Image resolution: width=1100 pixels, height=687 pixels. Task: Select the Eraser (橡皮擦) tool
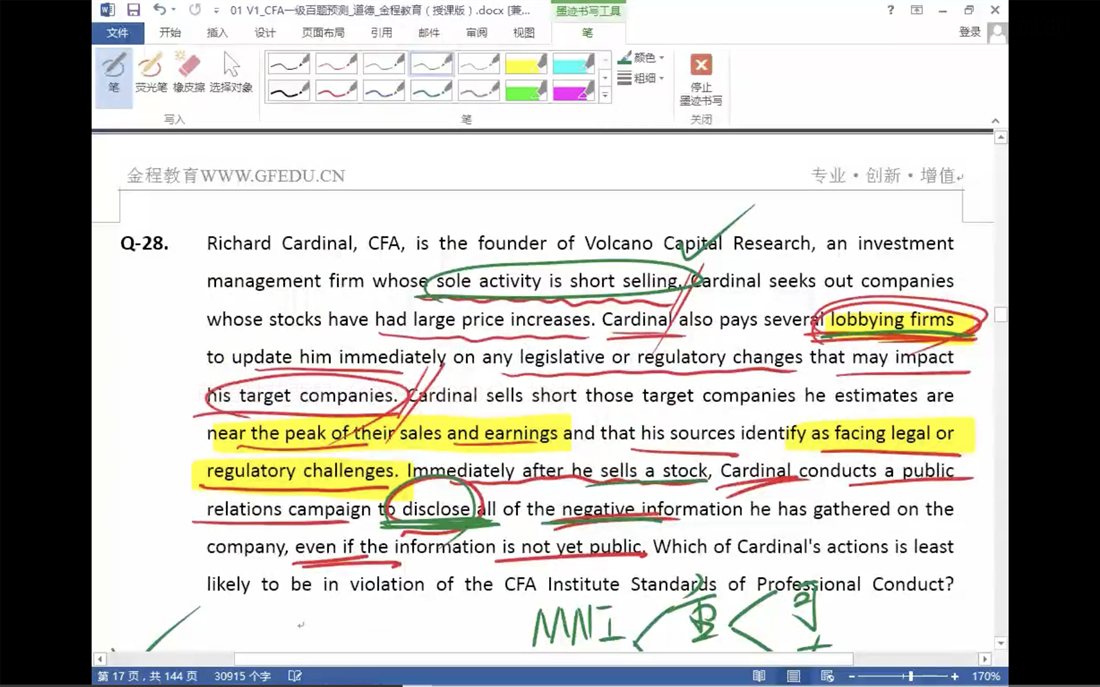pyautogui.click(x=189, y=72)
